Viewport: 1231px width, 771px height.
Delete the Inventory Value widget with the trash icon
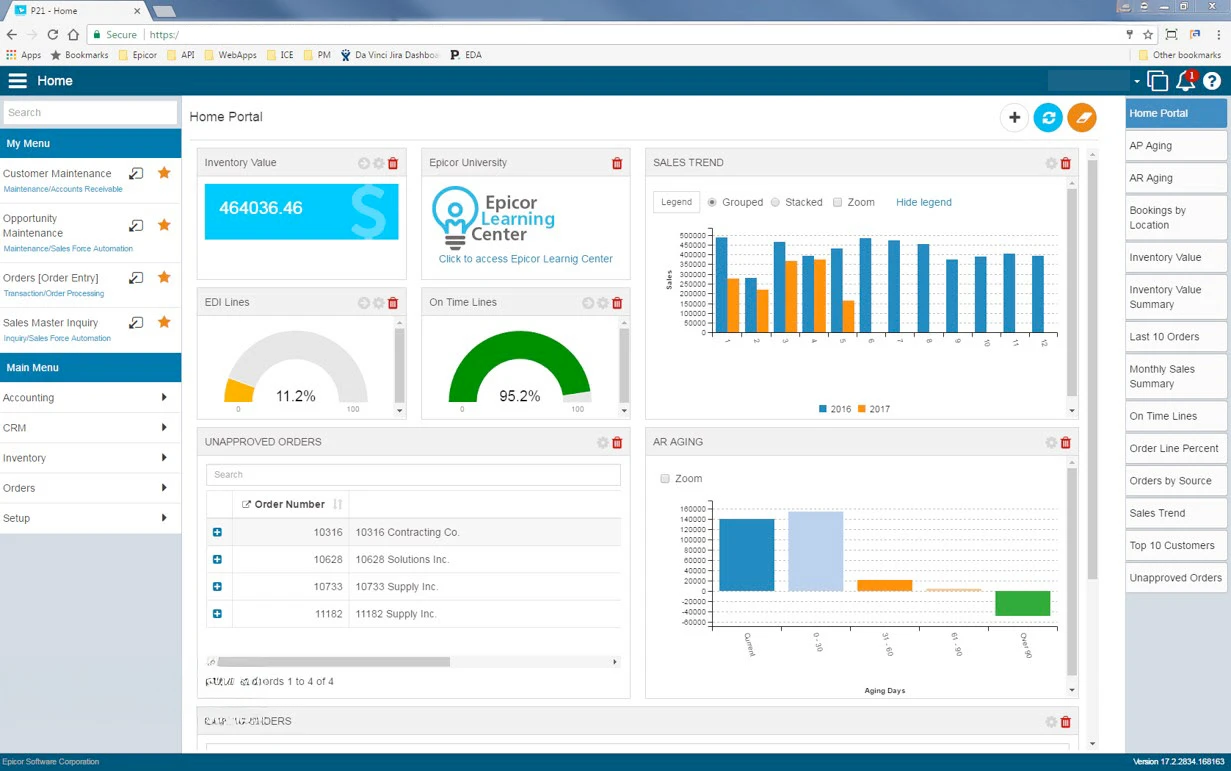coord(393,163)
